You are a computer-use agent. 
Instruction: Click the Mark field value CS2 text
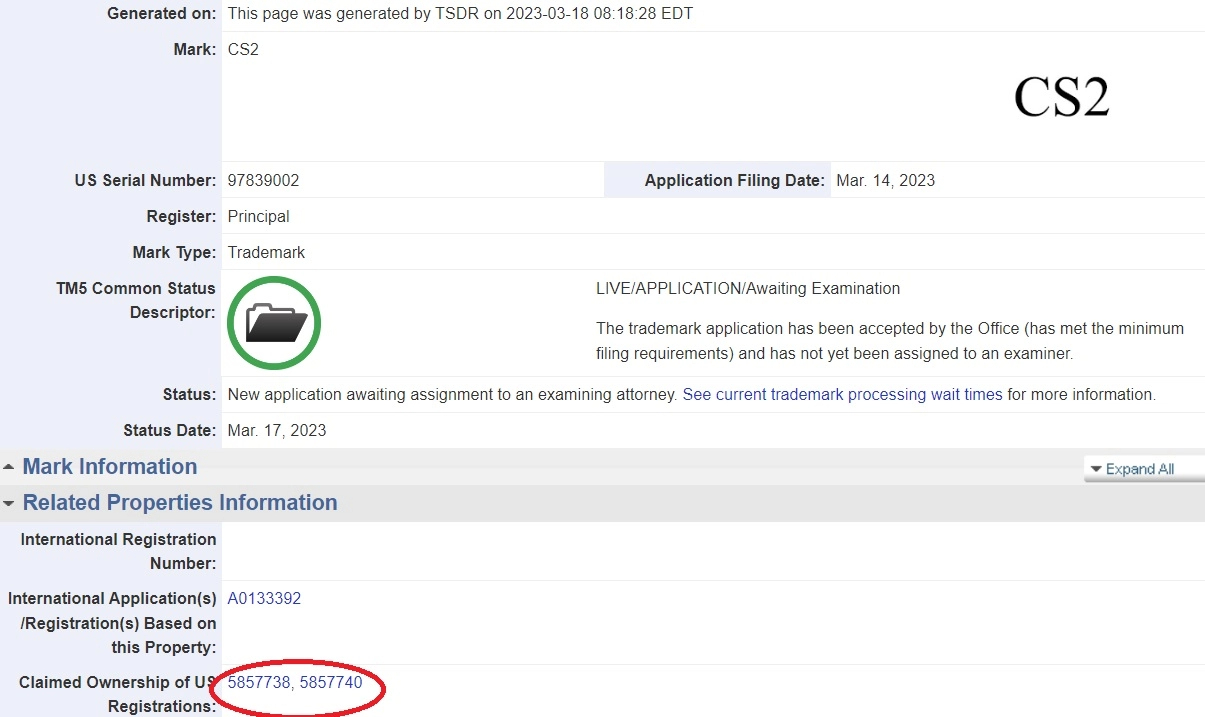point(243,49)
